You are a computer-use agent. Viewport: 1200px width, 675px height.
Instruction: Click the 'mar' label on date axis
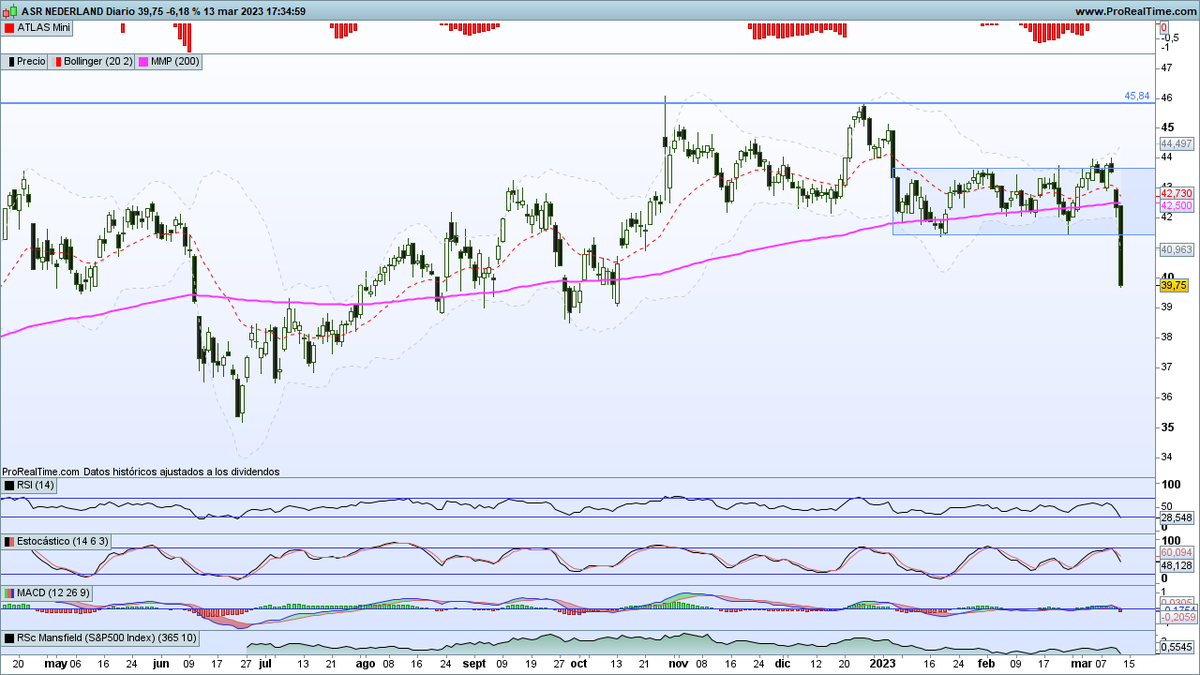click(x=1082, y=662)
